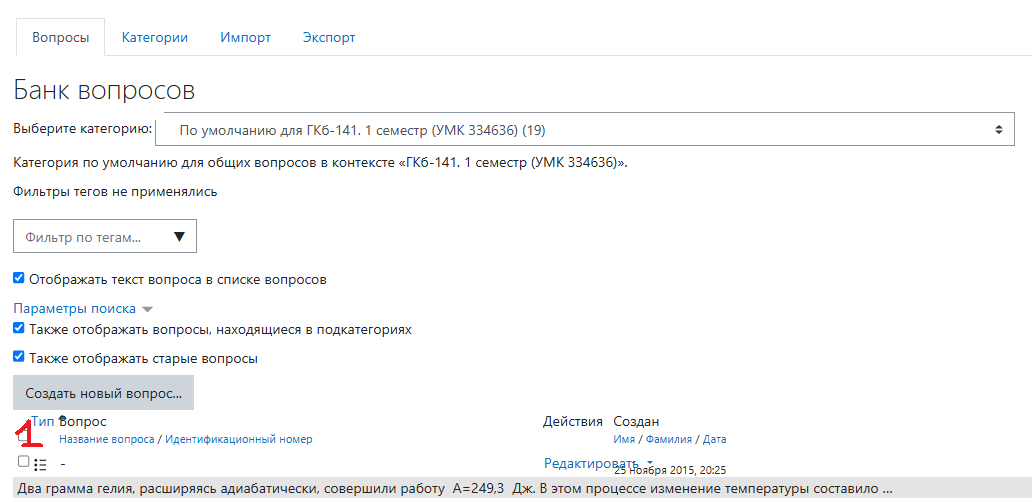Sort by creator Имя
The width and height of the screenshot is (1032, 500).
coord(624,439)
